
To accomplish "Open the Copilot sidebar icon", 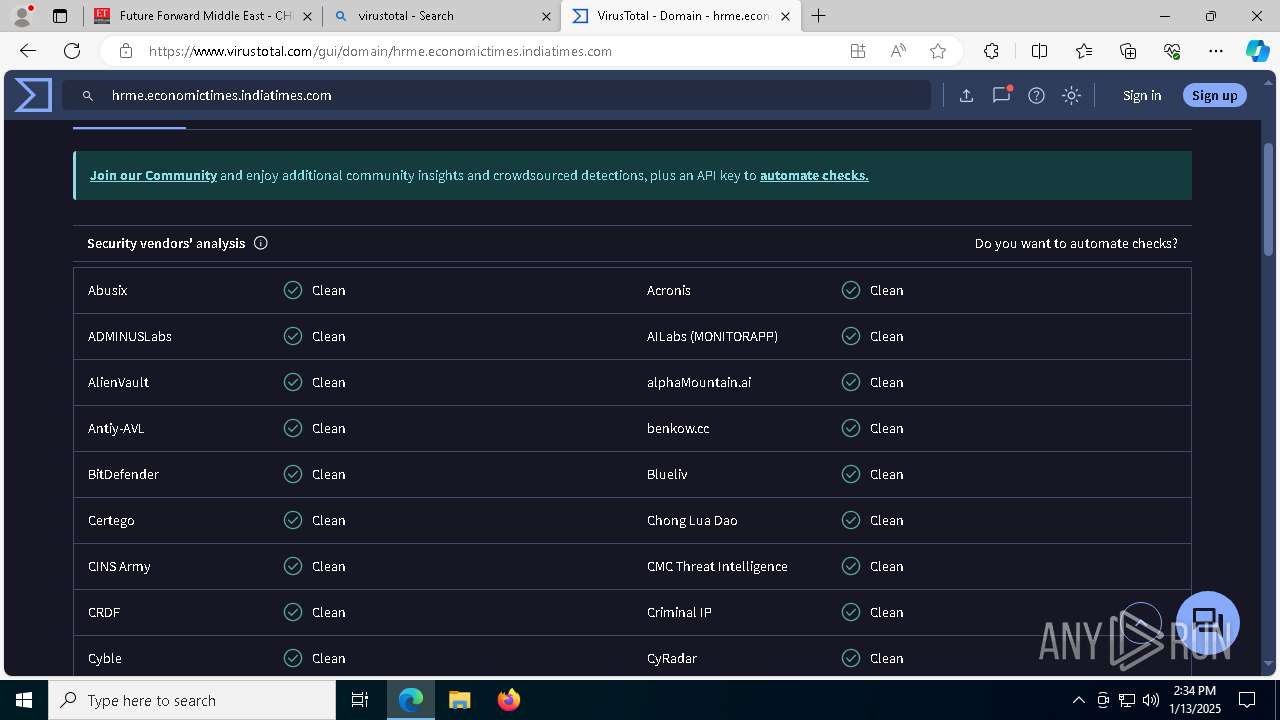I will (1257, 51).
